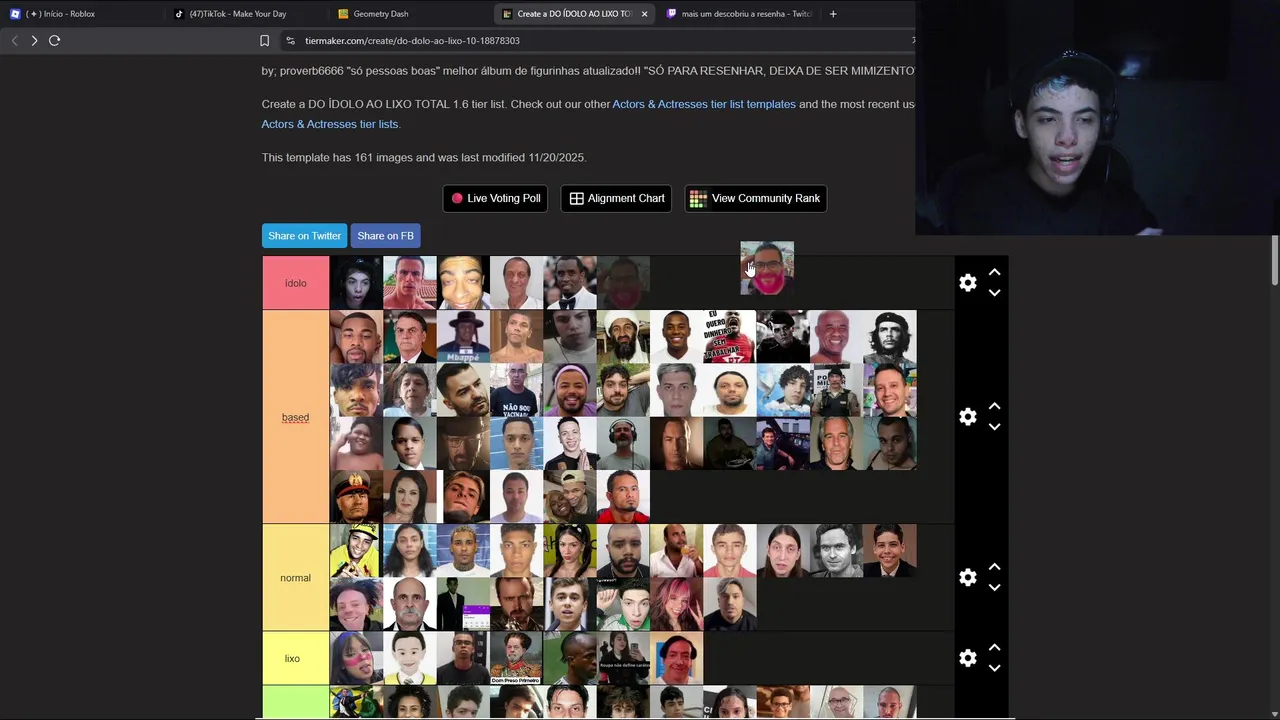Select the NÃO SOU VACINADO shirt image
The height and width of the screenshot is (720, 1280).
516,390
